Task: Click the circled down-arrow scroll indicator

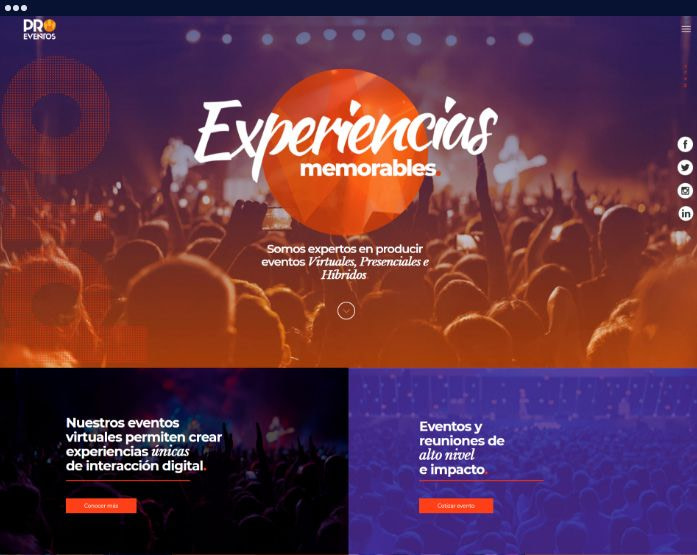Action: (346, 311)
